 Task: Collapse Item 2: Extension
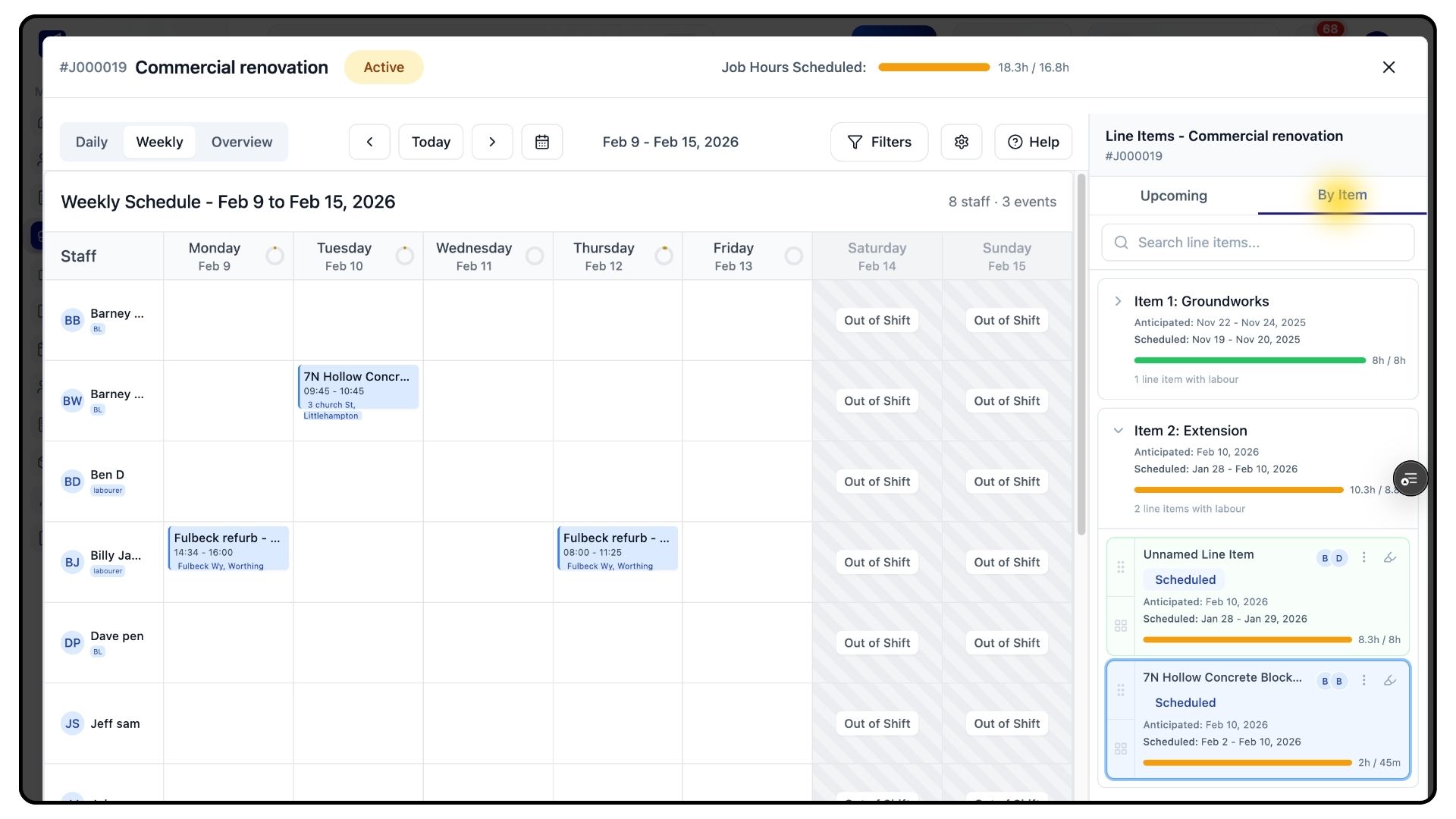(x=1118, y=431)
